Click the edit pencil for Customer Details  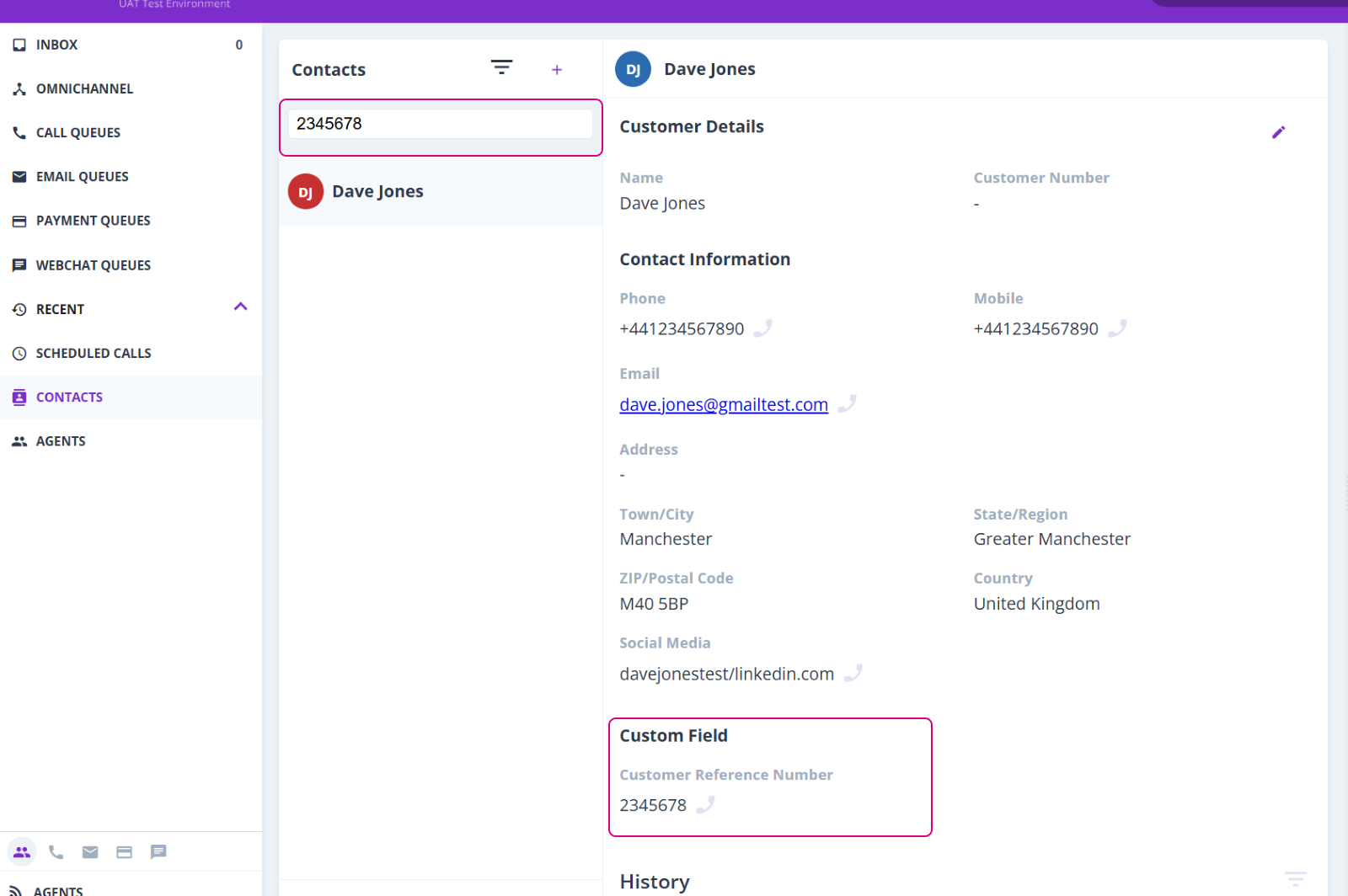pyautogui.click(x=1279, y=131)
